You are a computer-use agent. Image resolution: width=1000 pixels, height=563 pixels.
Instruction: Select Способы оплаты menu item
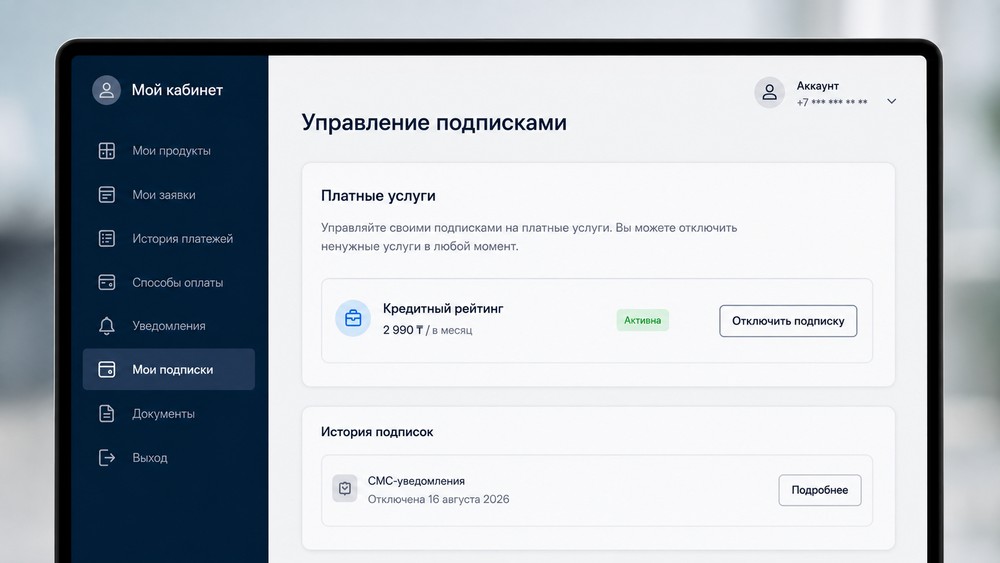click(169, 282)
